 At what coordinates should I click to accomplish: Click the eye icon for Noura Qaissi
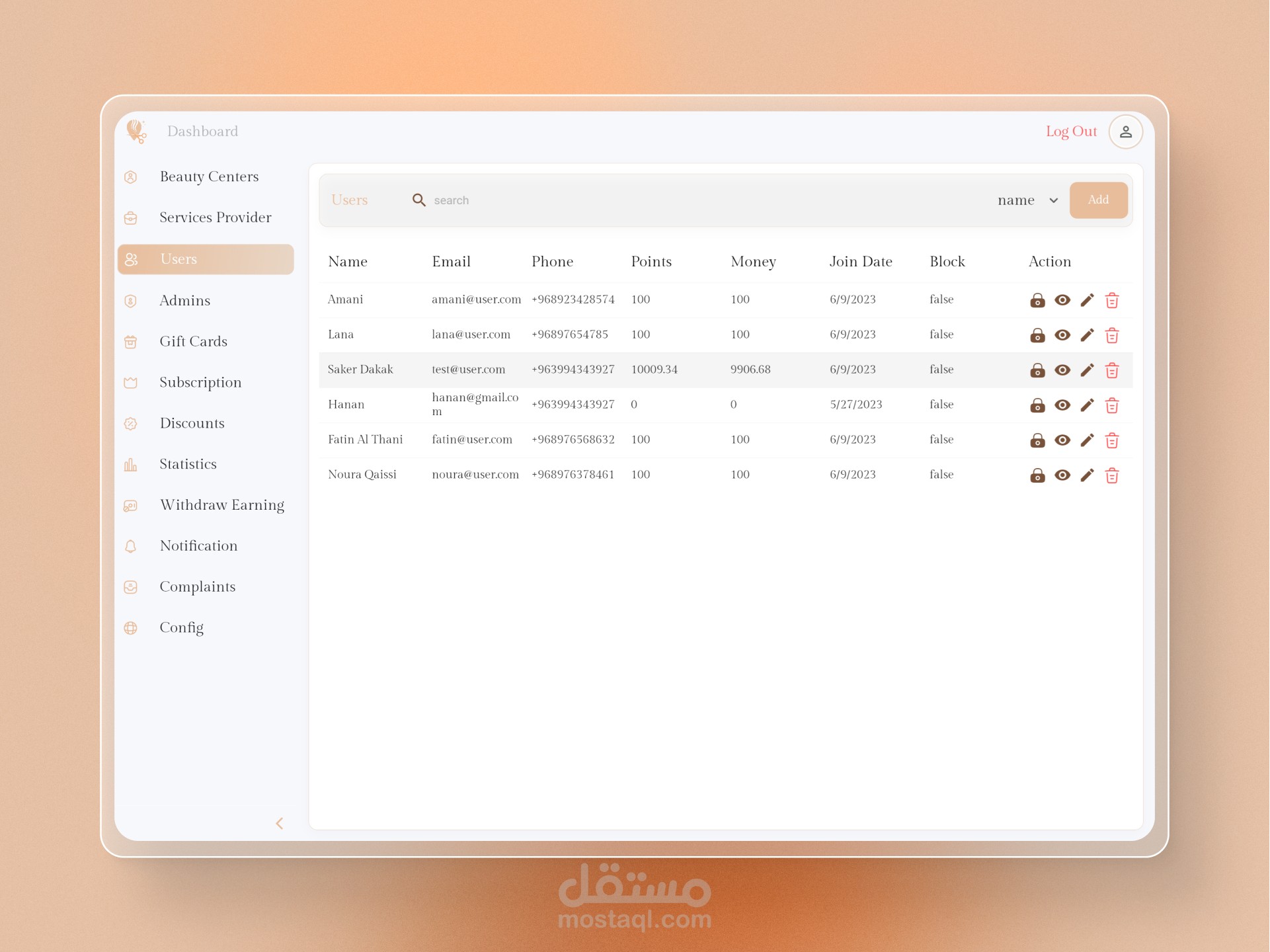click(x=1062, y=475)
